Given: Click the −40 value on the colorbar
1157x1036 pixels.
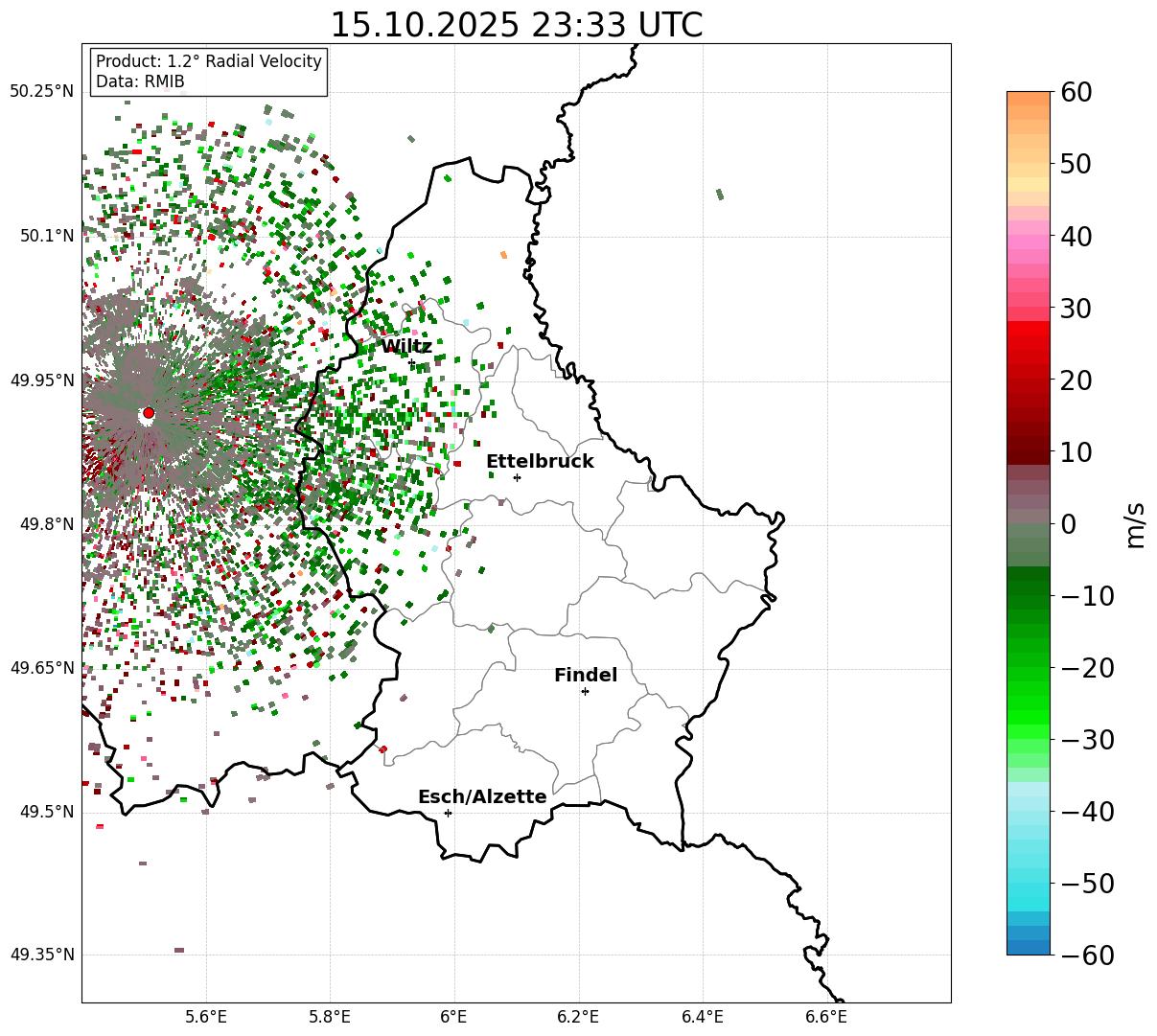Looking at the screenshot, I should click(1087, 812).
